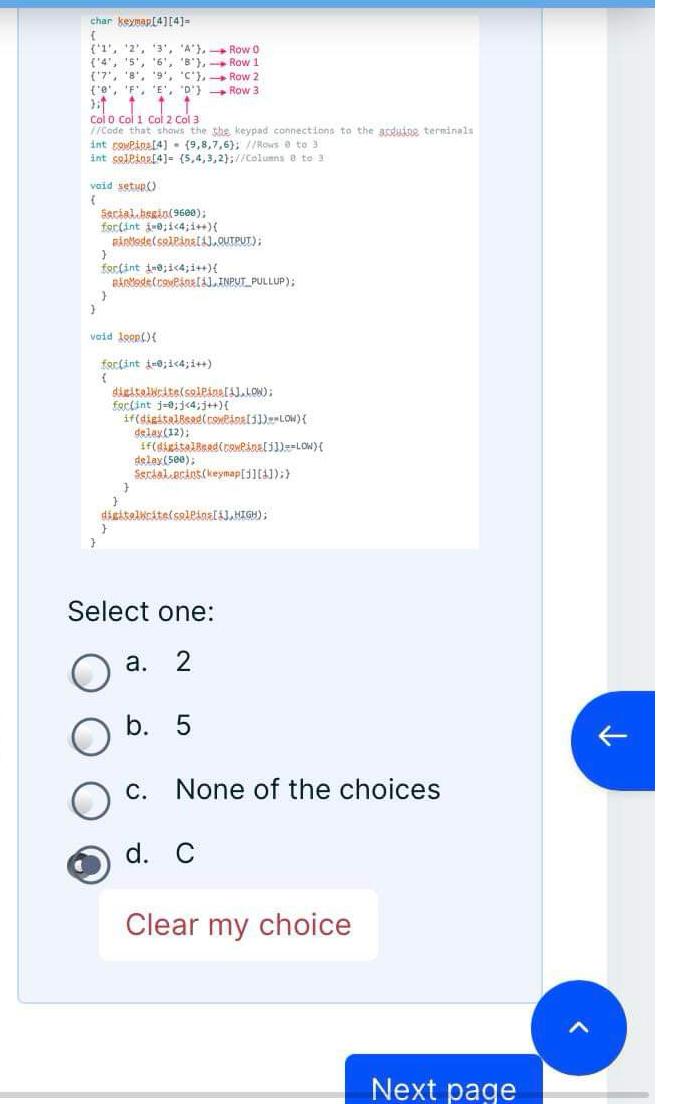
Task: Toggle the radio button beside answer 5
Action: [90, 738]
